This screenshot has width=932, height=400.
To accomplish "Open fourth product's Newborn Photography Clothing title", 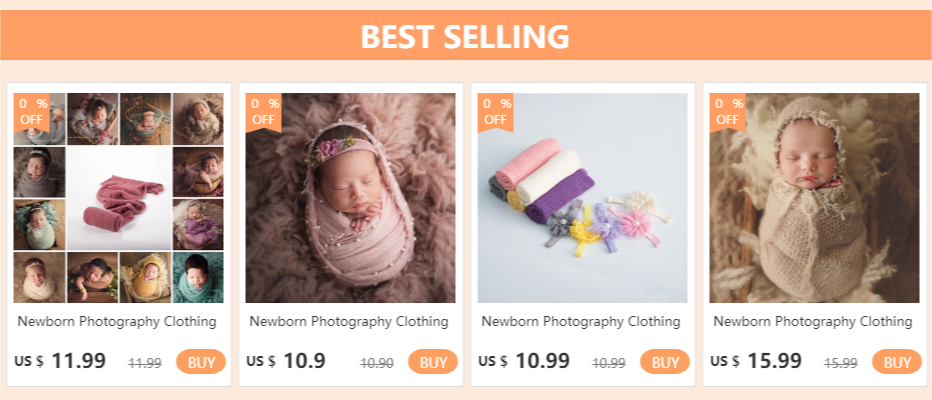I will pyautogui.click(x=814, y=322).
